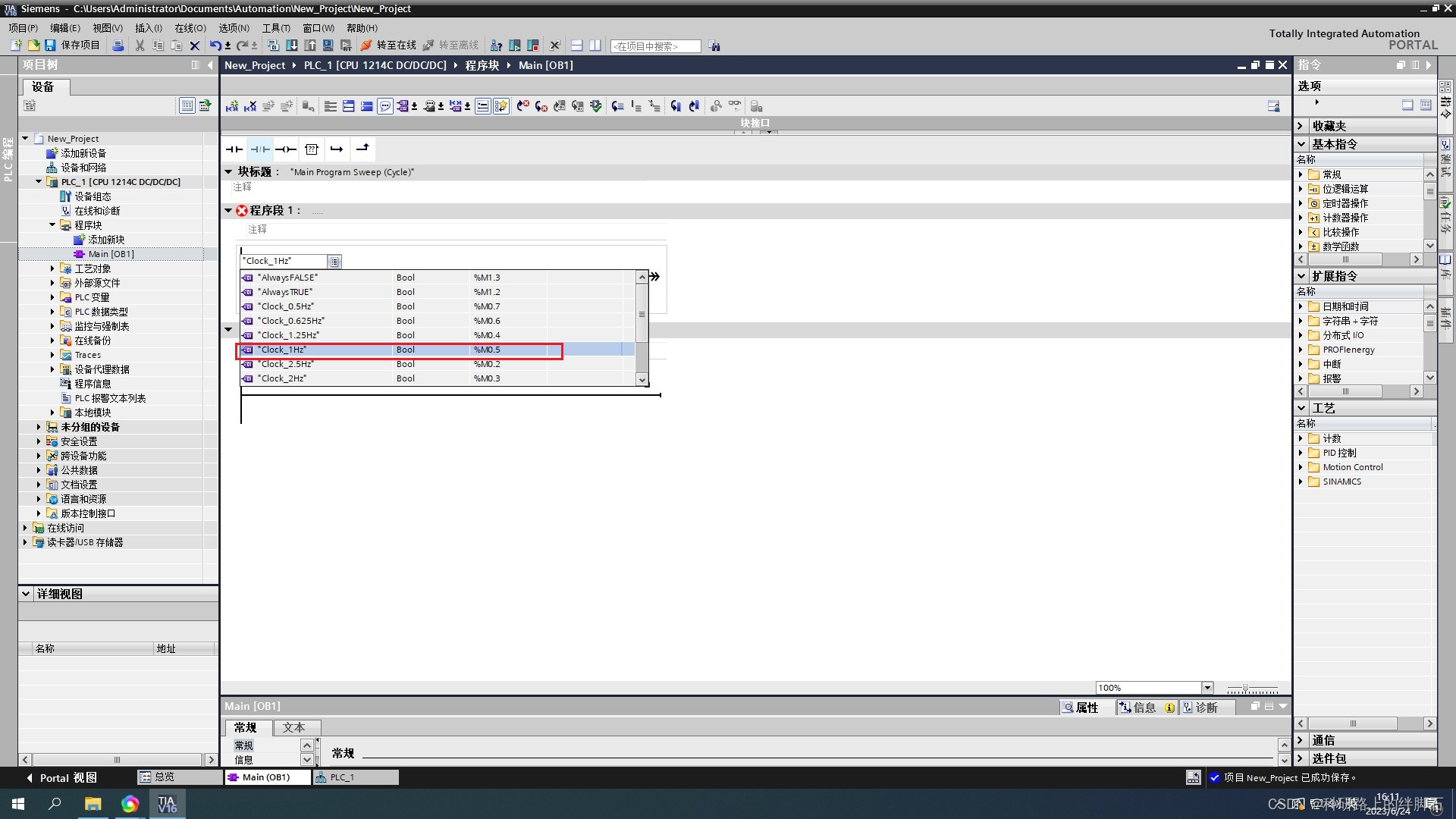Click the close branch icon

[x=362, y=149]
